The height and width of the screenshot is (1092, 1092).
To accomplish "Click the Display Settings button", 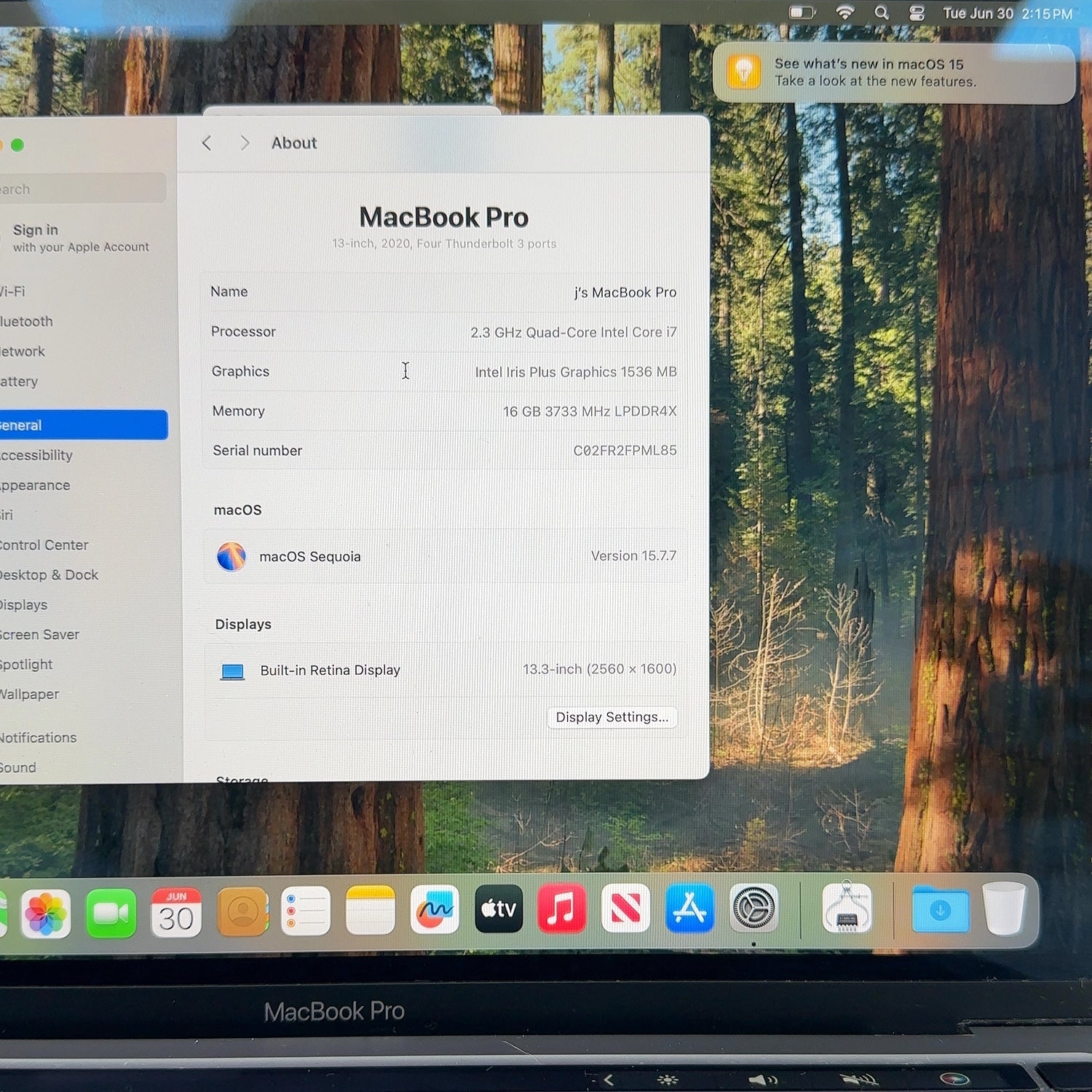I will (612, 717).
